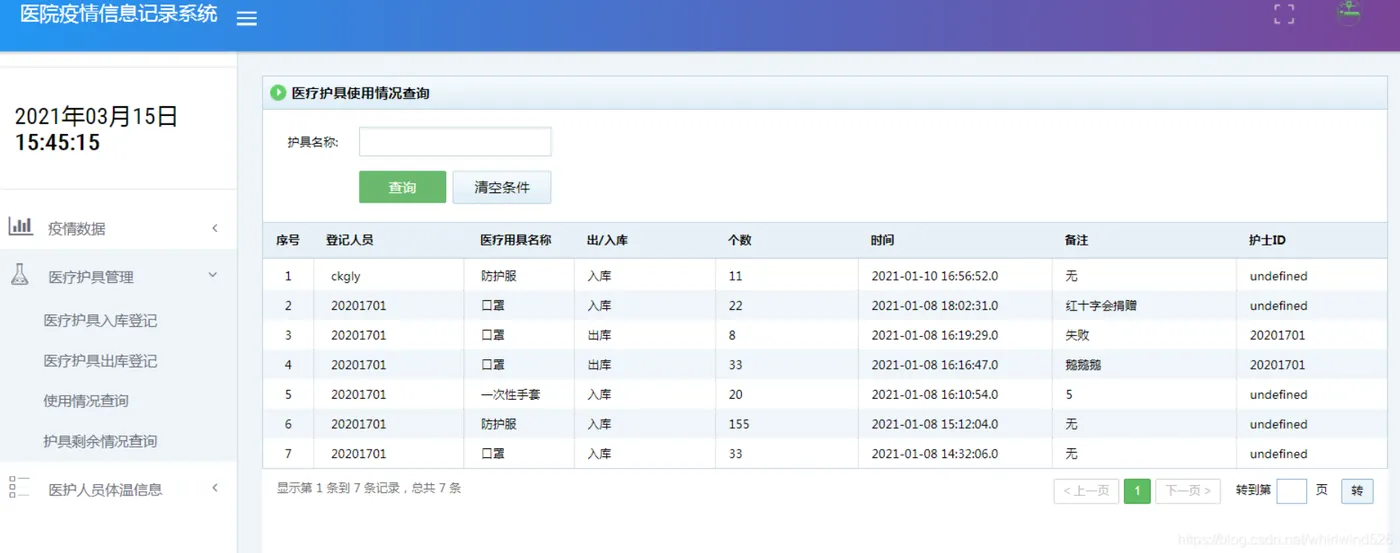Click the 登记人员 column header
Image resolution: width=1400 pixels, height=553 pixels.
tap(350, 240)
